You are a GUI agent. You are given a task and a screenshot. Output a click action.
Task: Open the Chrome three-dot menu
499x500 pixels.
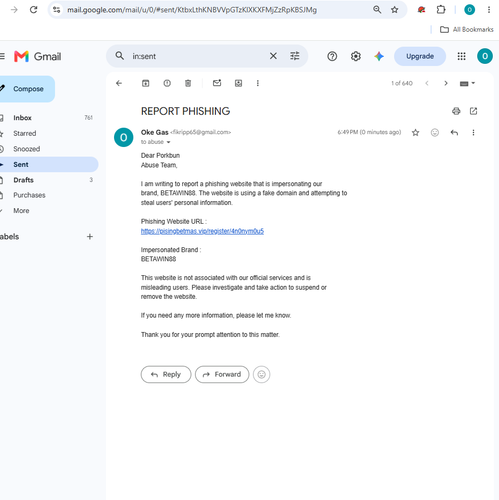tap(489, 10)
